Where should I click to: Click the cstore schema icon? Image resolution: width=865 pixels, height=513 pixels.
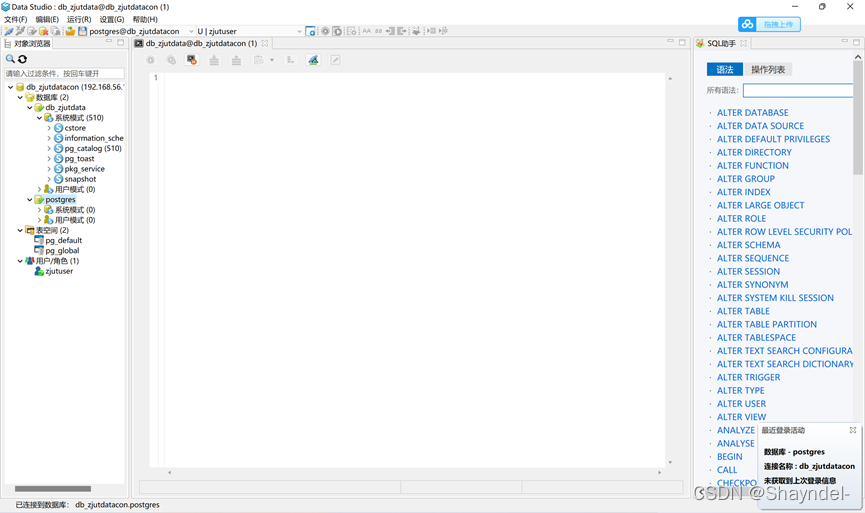point(58,128)
